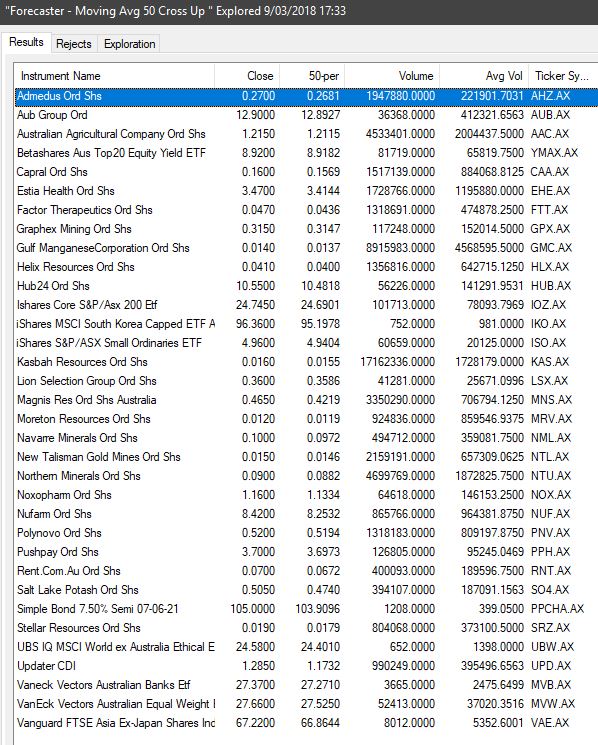Select New Talisman Gold Mines Ord Shs
The height and width of the screenshot is (745, 598).
click(306, 457)
